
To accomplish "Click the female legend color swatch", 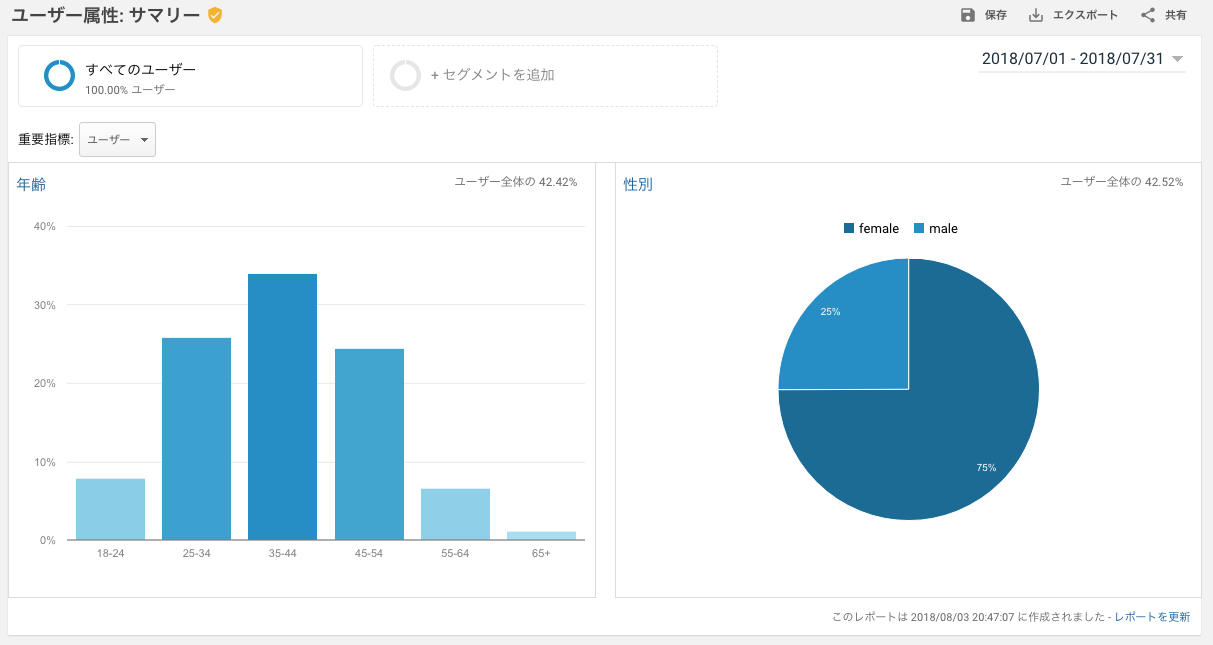I will click(849, 229).
